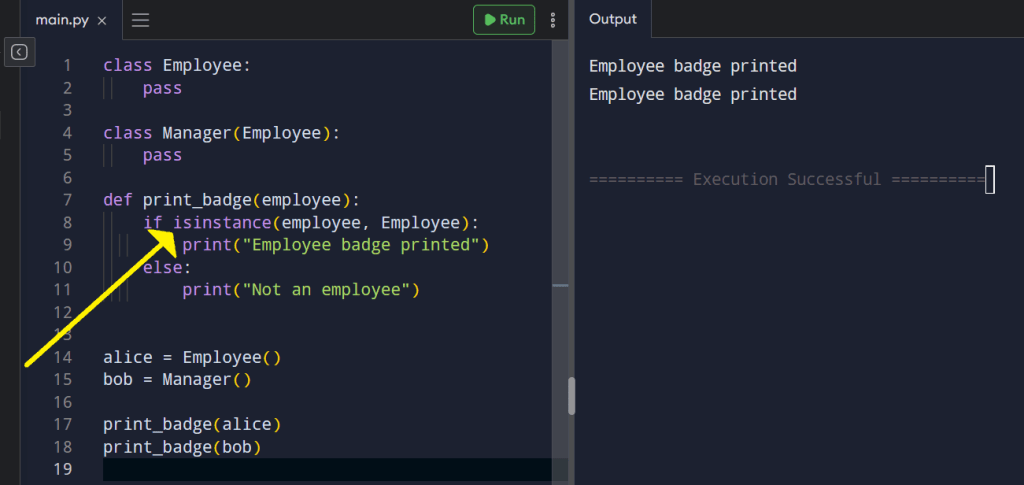
Task: Run the Python program
Action: (x=504, y=20)
